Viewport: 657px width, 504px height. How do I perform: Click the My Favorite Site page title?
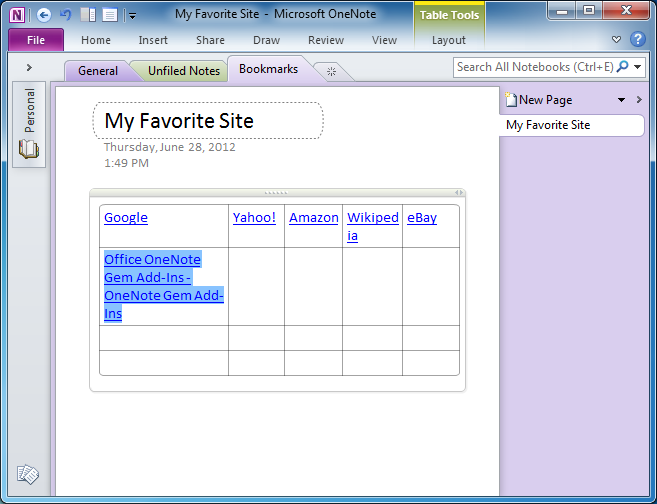pos(179,121)
